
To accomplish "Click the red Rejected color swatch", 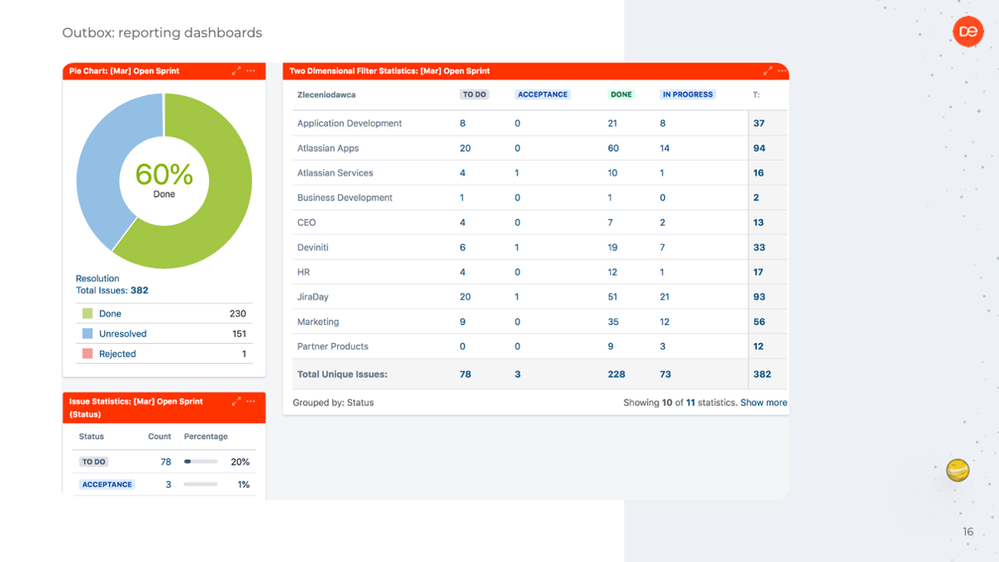I will pyautogui.click(x=87, y=354).
